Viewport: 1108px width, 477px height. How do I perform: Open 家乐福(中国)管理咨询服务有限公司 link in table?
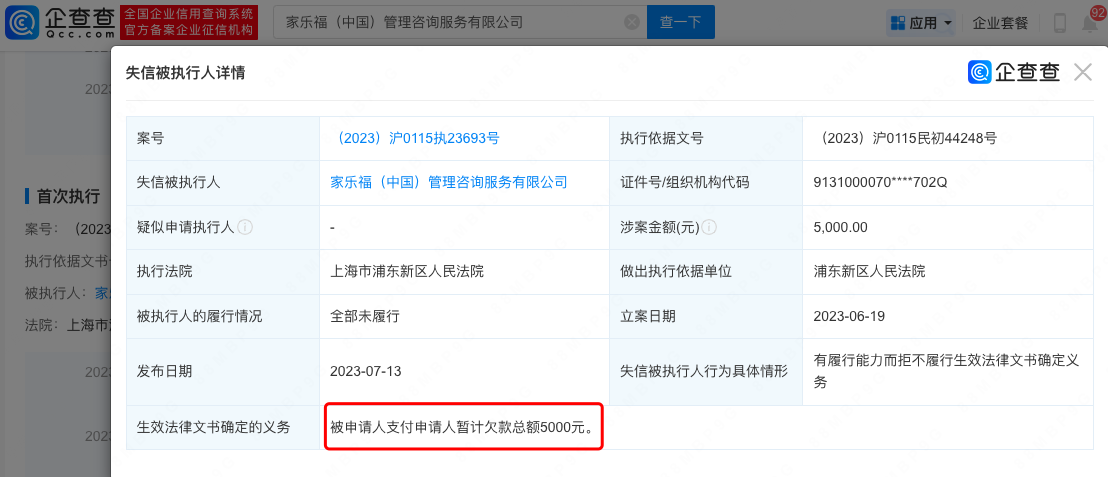click(x=449, y=182)
